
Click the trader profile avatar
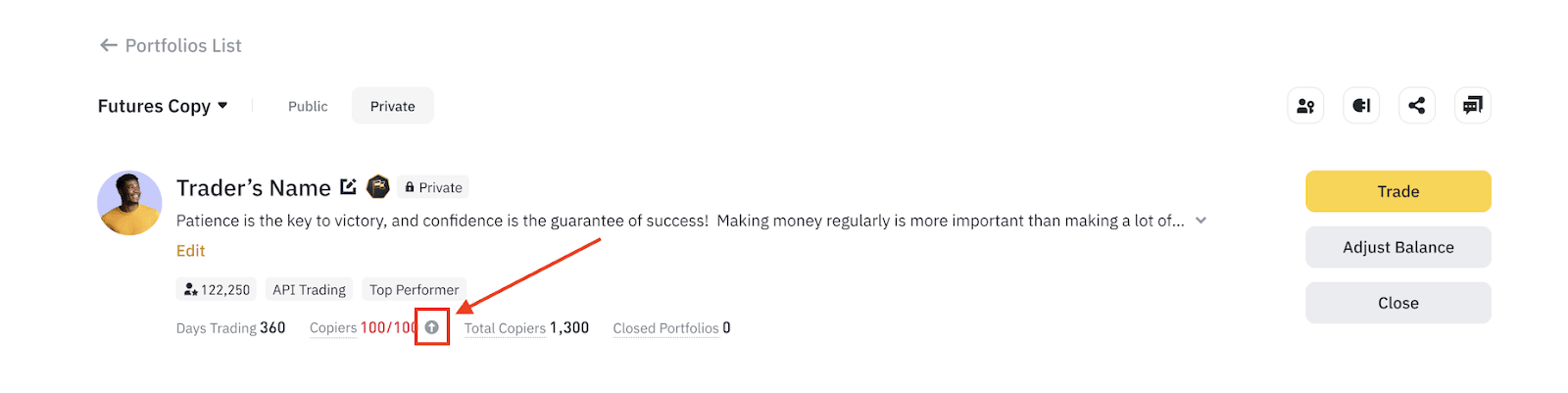coord(129,203)
